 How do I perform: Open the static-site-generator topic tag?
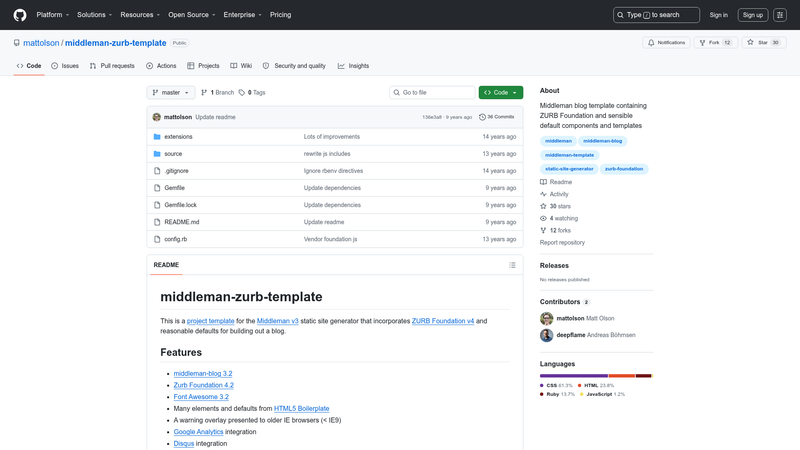[x=569, y=169]
